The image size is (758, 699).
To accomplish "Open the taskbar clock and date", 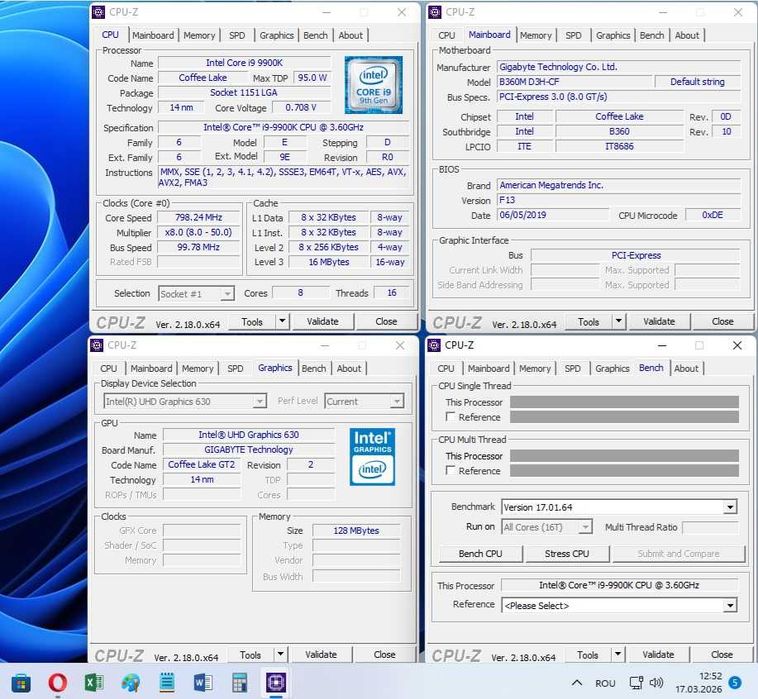I will click(x=699, y=683).
